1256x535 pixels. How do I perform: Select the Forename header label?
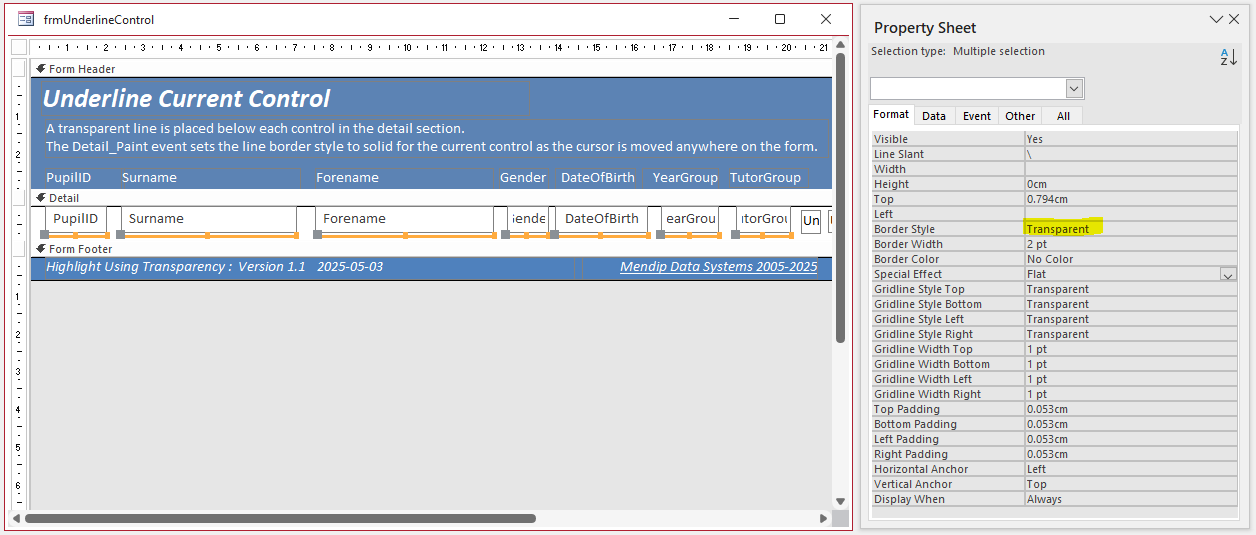[347, 178]
